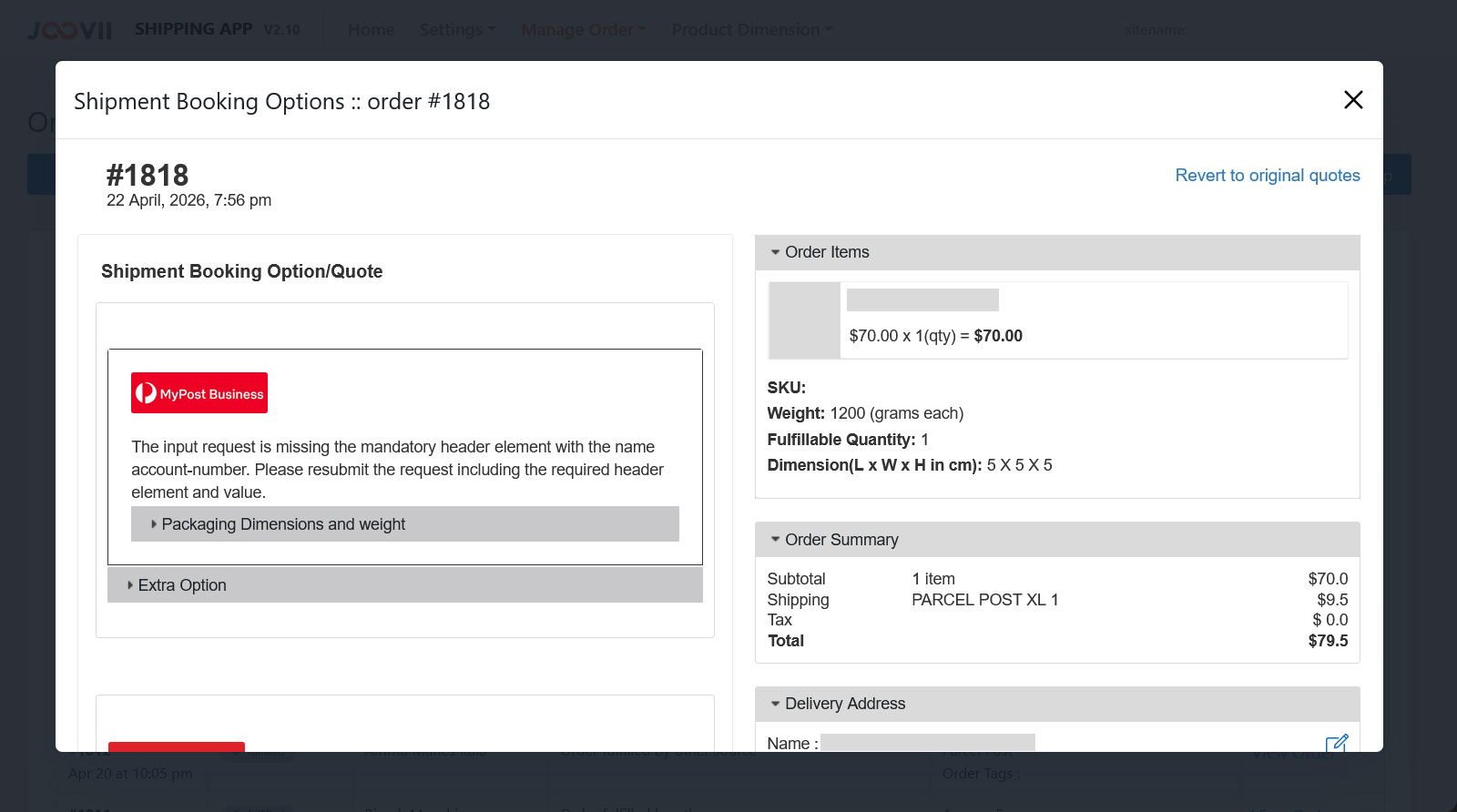The width and height of the screenshot is (1457, 812).
Task: Expand Packaging Dimensions and weight section
Action: [x=405, y=524]
